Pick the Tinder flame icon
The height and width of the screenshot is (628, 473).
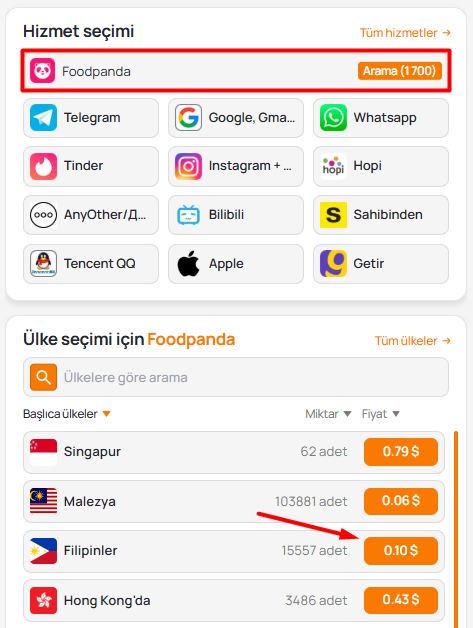coord(43,166)
